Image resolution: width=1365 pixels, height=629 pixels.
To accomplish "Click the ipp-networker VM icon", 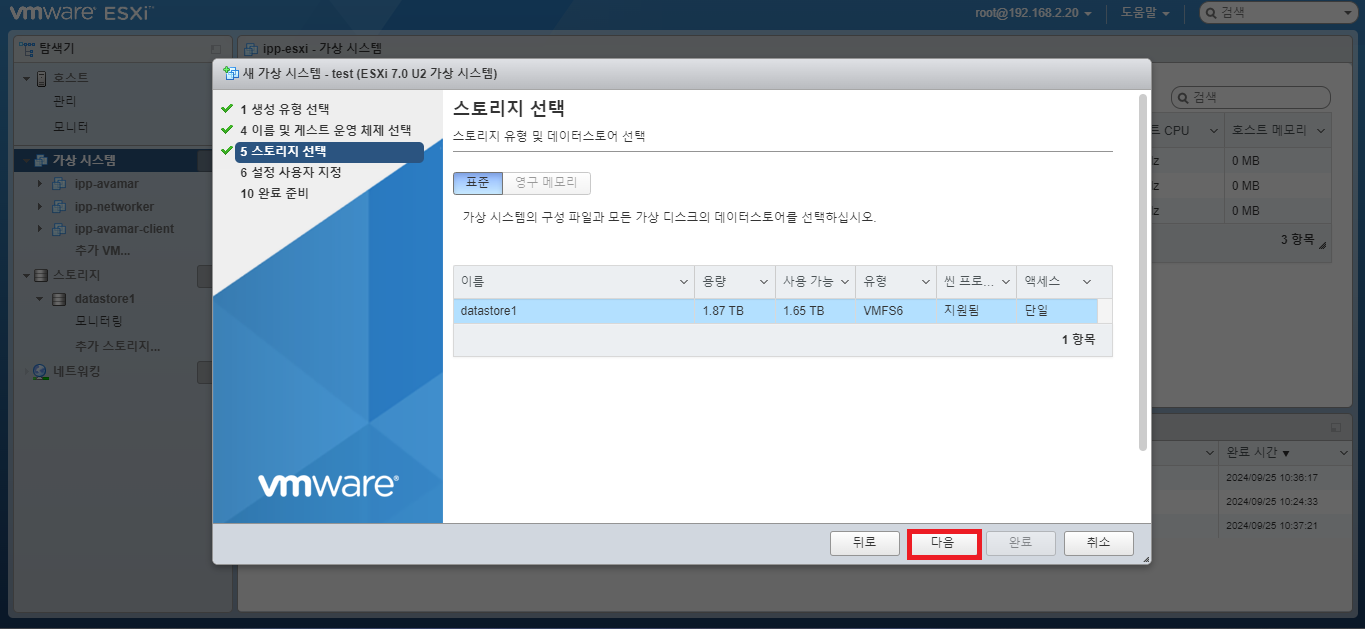I will 58,207.
